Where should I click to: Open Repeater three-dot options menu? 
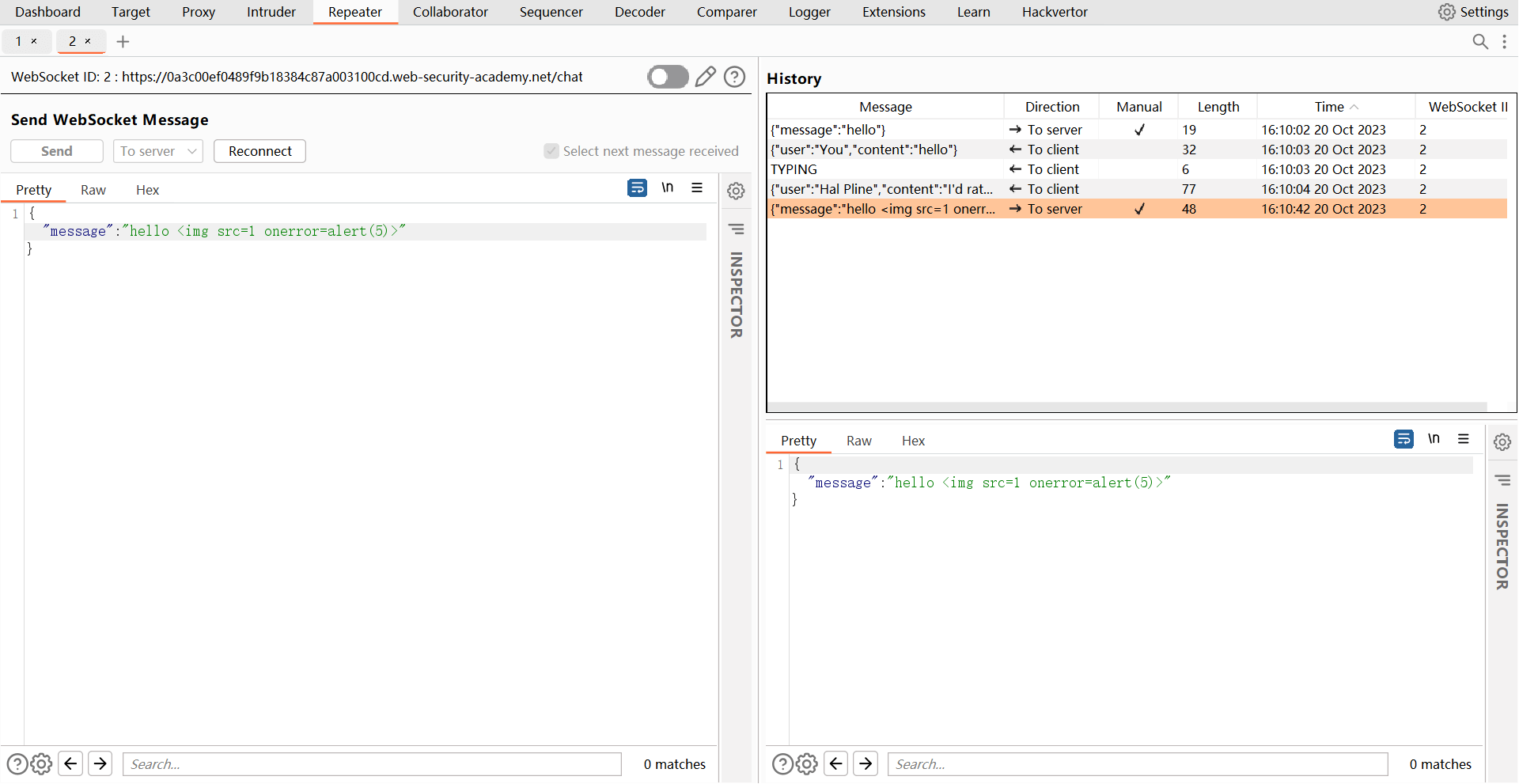(1504, 42)
